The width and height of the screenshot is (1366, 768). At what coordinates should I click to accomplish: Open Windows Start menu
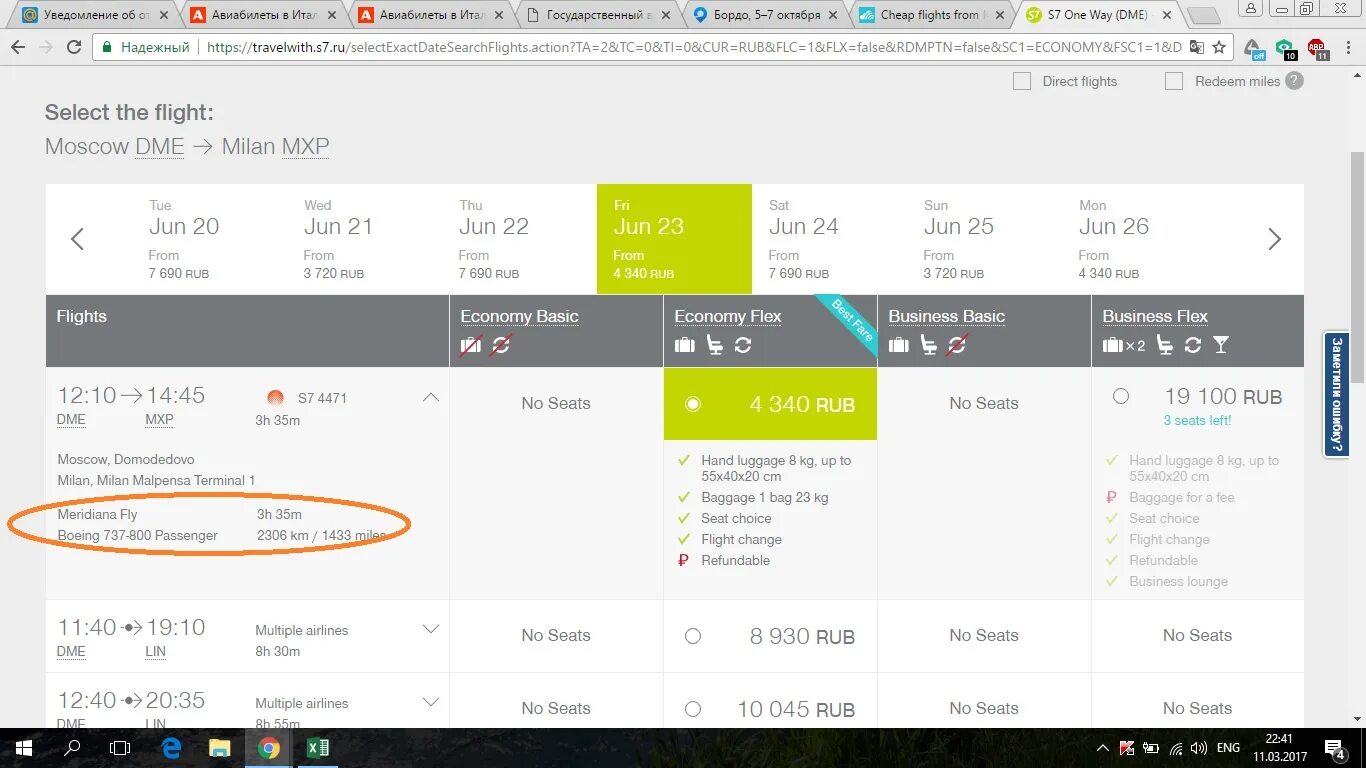(x=23, y=747)
